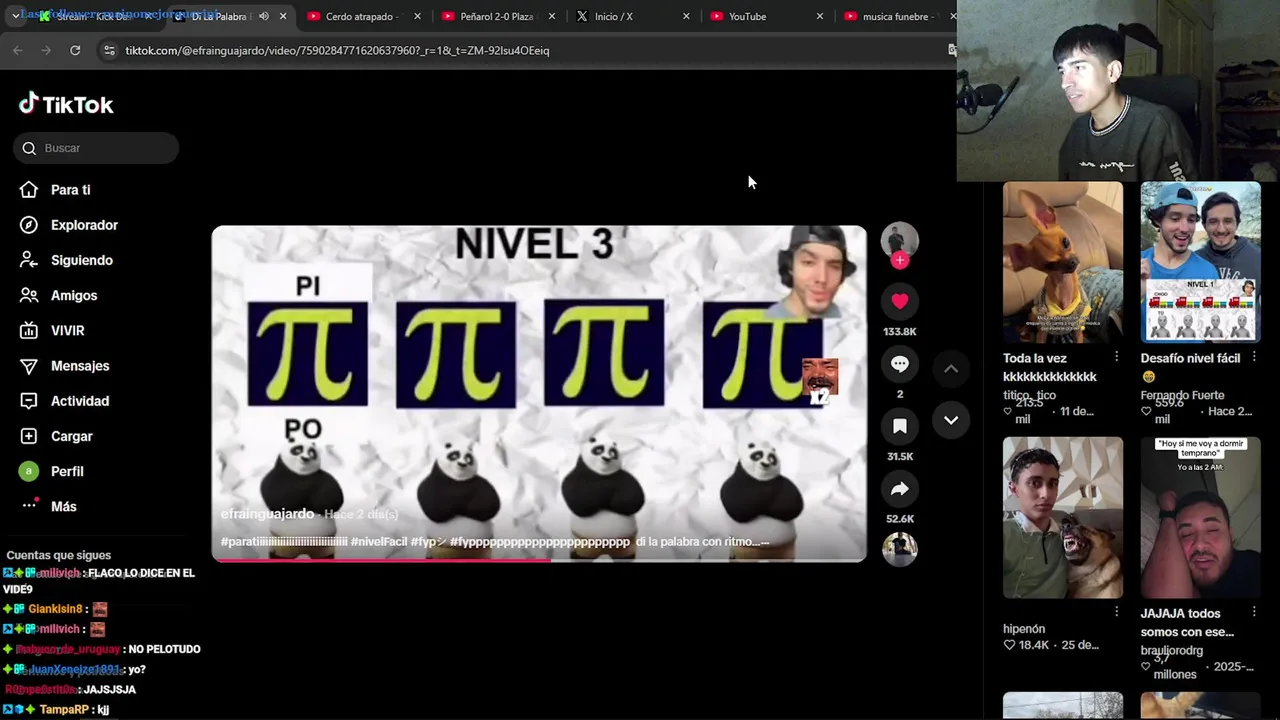Click the '52.6K' shares count

coord(900,519)
